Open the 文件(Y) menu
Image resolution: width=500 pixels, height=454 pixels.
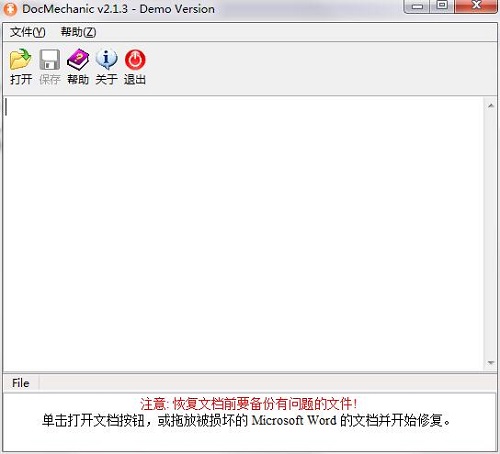pyautogui.click(x=27, y=32)
